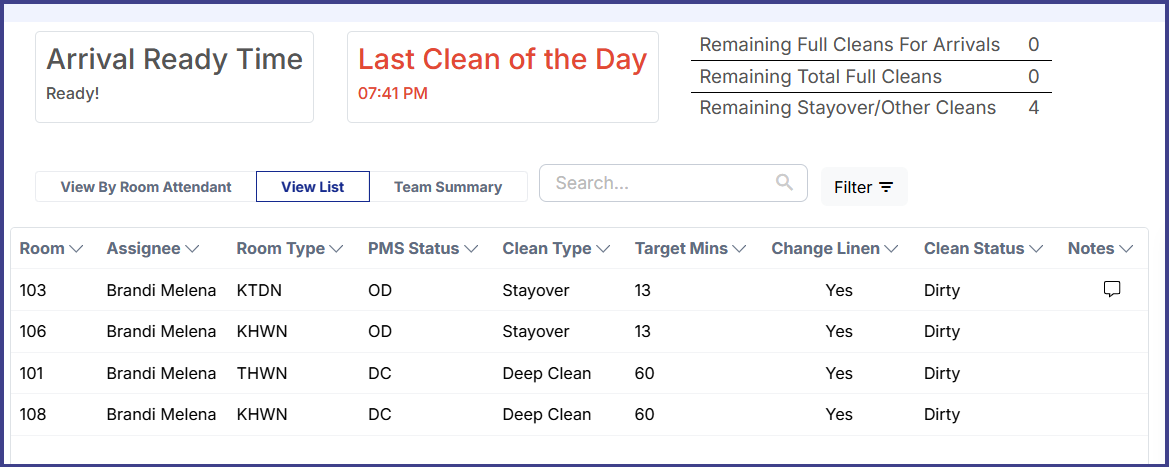Image resolution: width=1169 pixels, height=467 pixels.
Task: Expand Clean Type column chevron
Action: [603, 249]
